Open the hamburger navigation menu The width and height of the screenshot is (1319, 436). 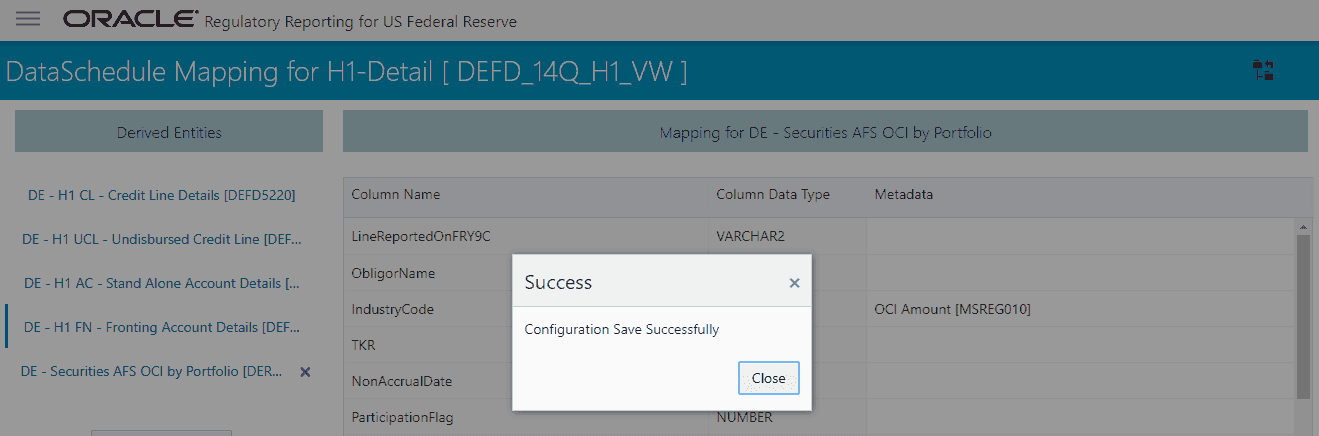(28, 19)
